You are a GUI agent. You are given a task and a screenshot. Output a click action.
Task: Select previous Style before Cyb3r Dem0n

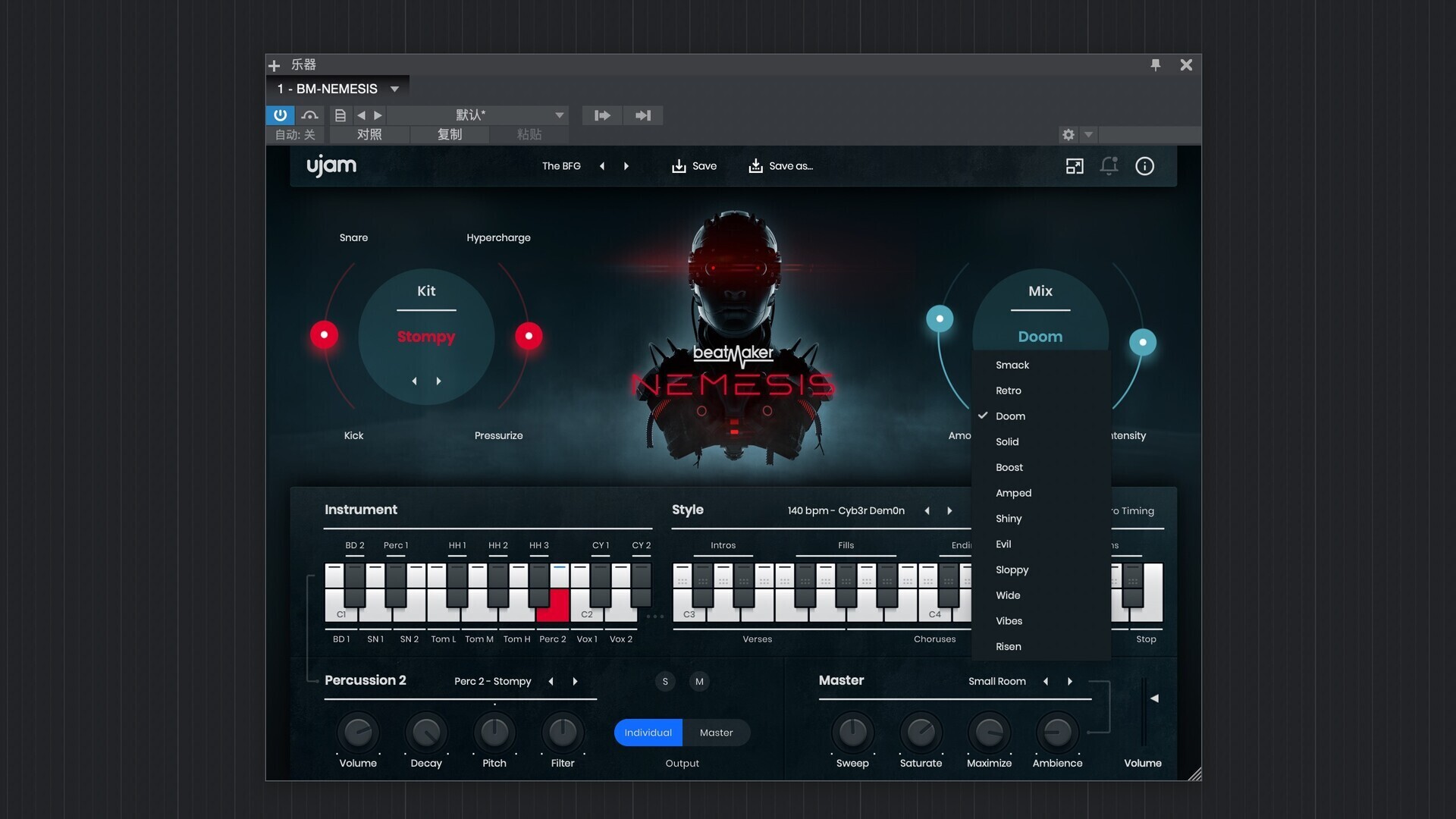(927, 510)
